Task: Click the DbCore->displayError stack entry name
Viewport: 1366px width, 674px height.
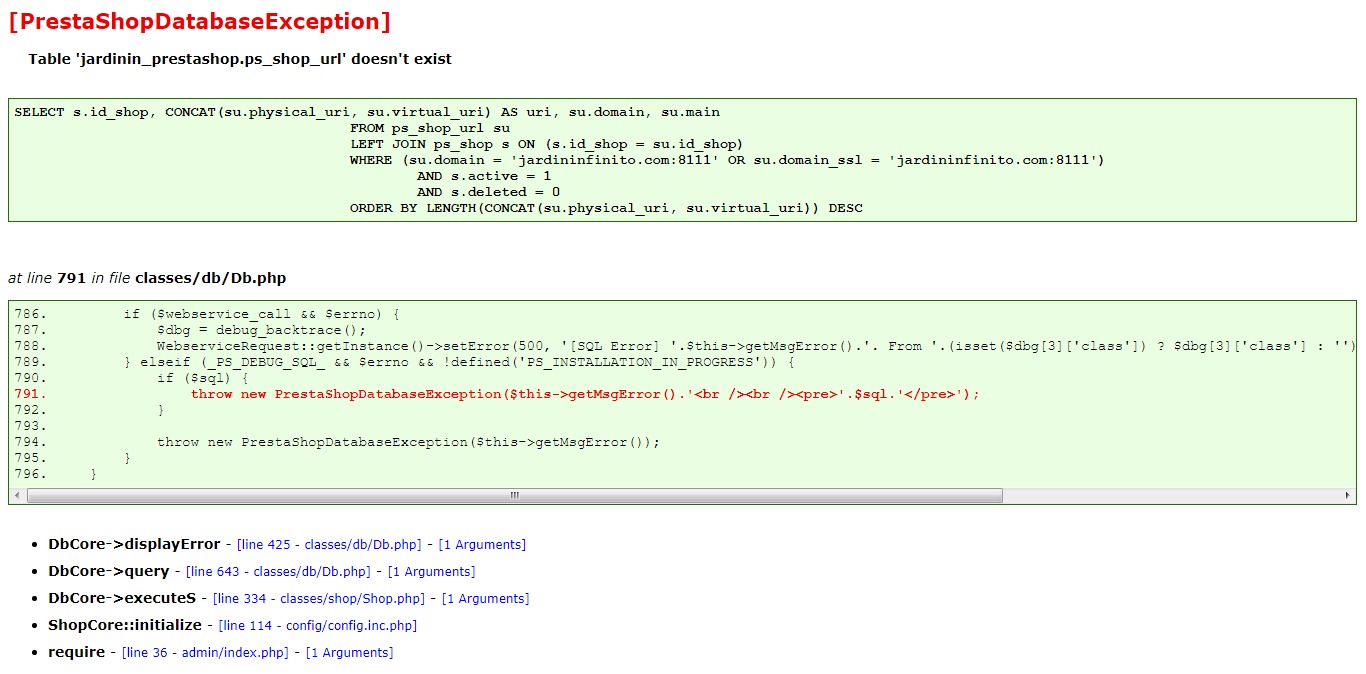Action: click(x=134, y=544)
